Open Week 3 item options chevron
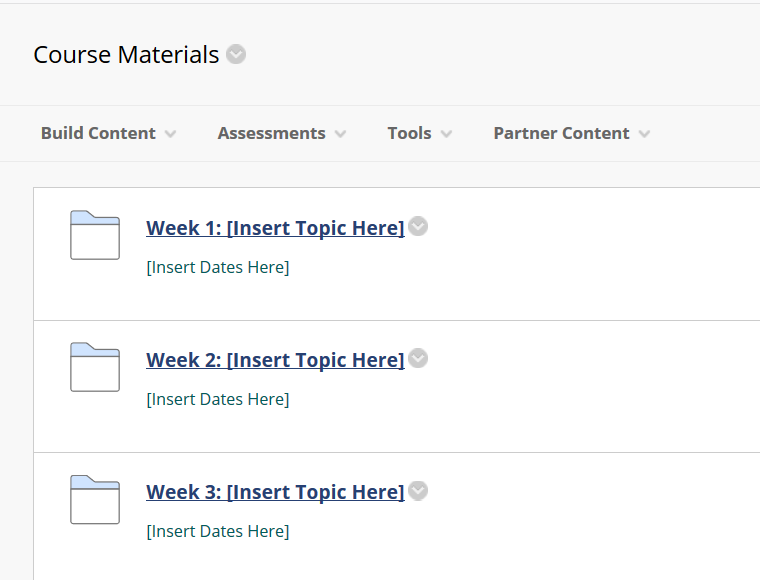760x580 pixels. (x=418, y=491)
